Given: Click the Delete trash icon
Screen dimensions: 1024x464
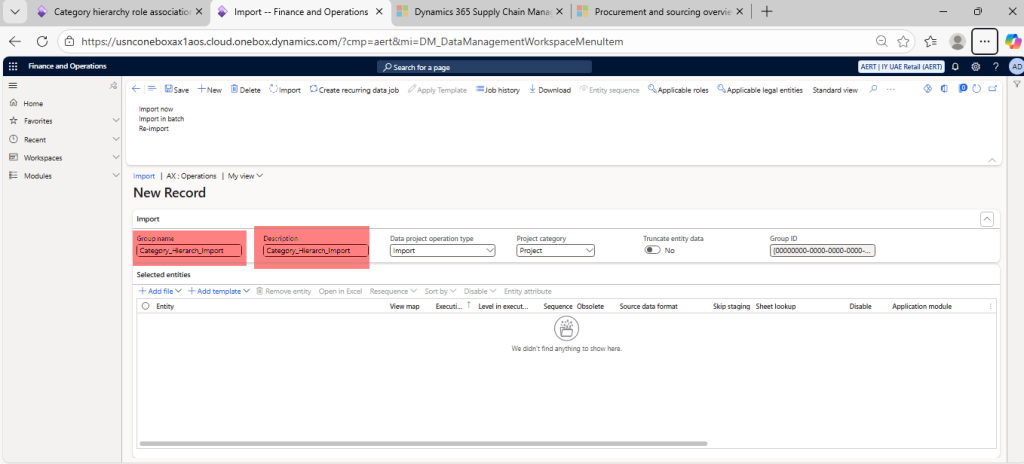Looking at the screenshot, I should pyautogui.click(x=235, y=90).
